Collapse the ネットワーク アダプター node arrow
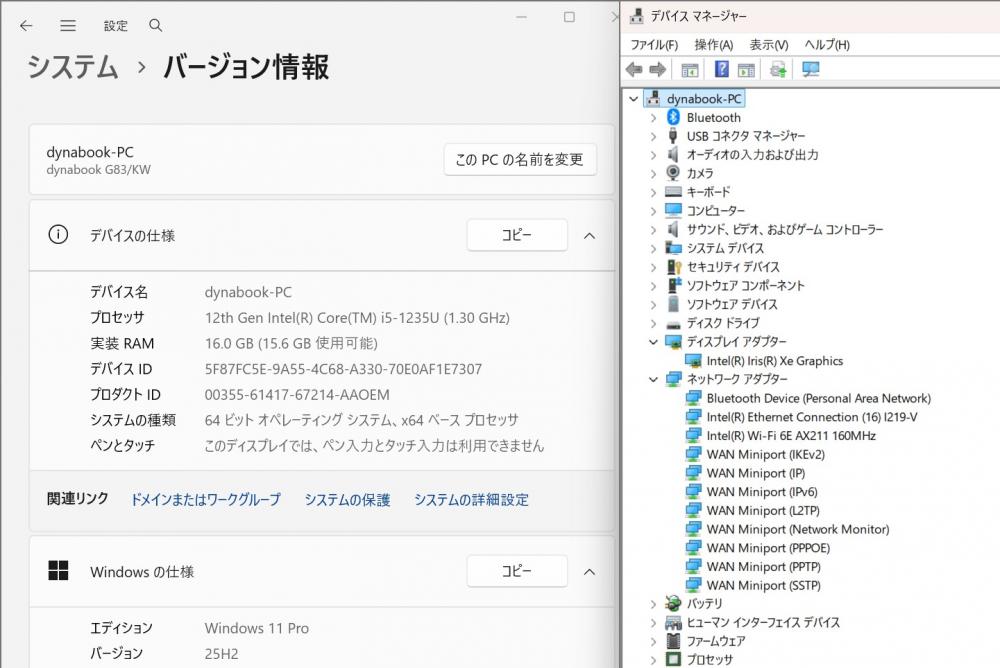Screen dimensions: 1000x668 (653, 379)
